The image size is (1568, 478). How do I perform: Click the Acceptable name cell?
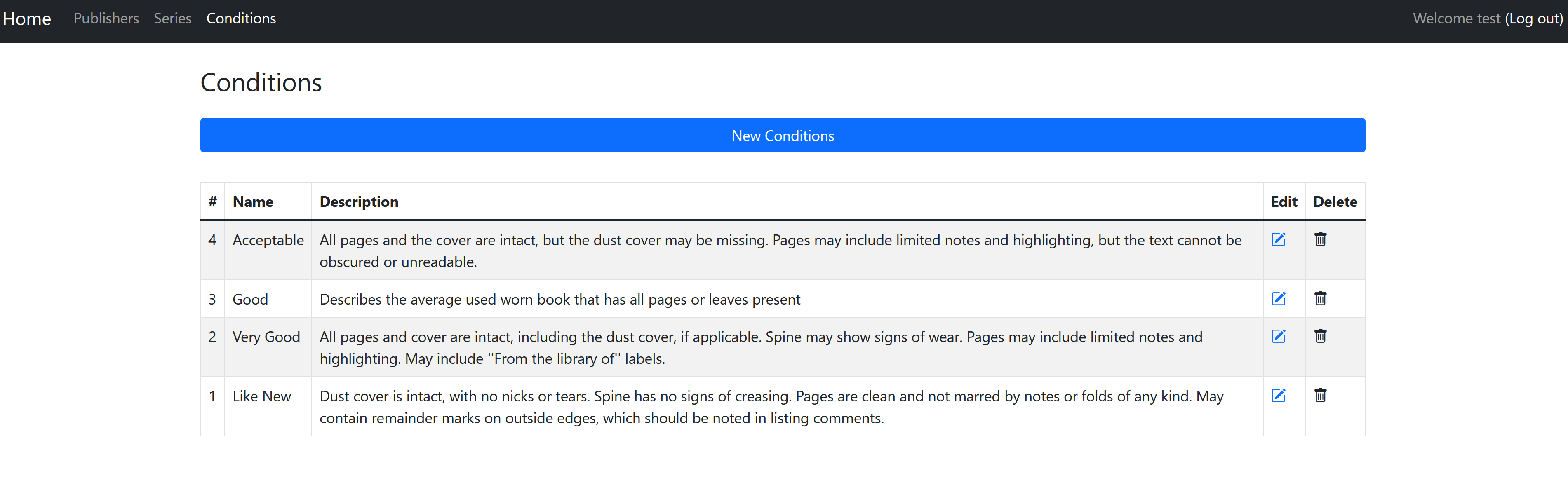(268, 240)
